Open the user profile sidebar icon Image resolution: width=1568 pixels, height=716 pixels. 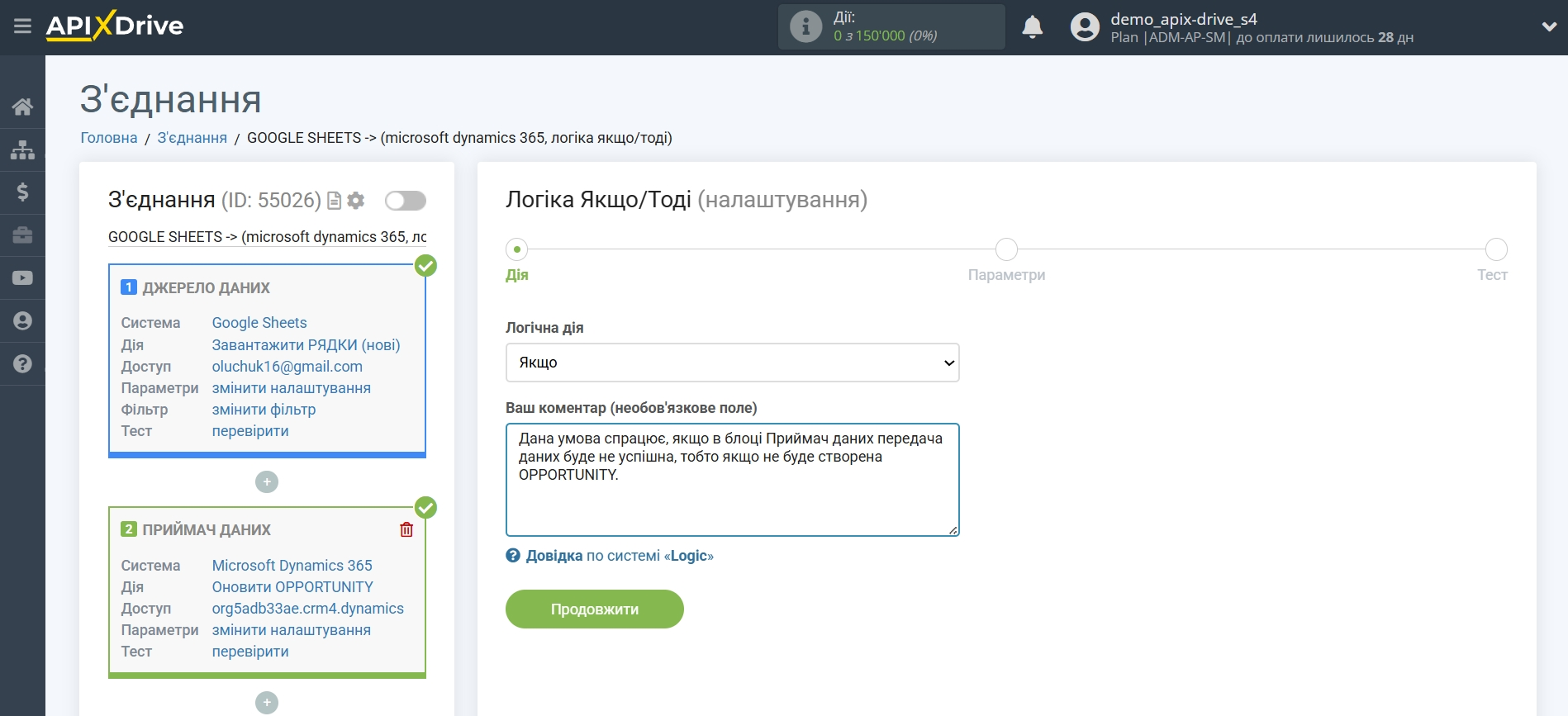coord(22,321)
